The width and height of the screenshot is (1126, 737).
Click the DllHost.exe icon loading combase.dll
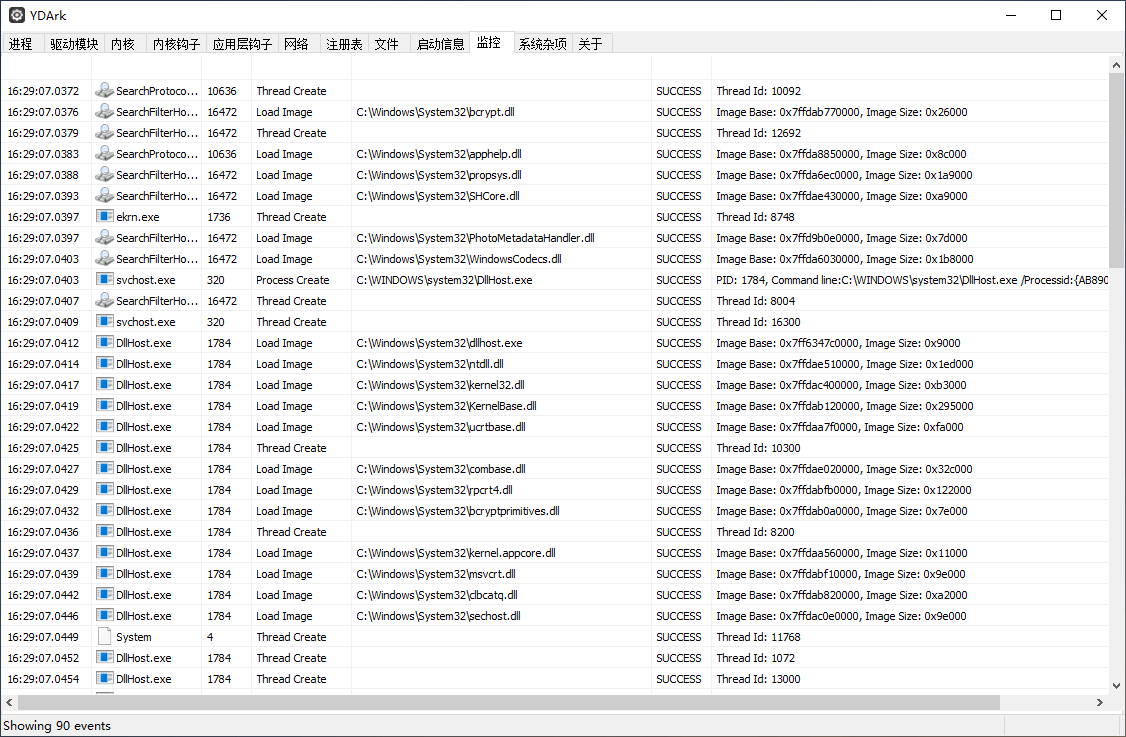[105, 468]
